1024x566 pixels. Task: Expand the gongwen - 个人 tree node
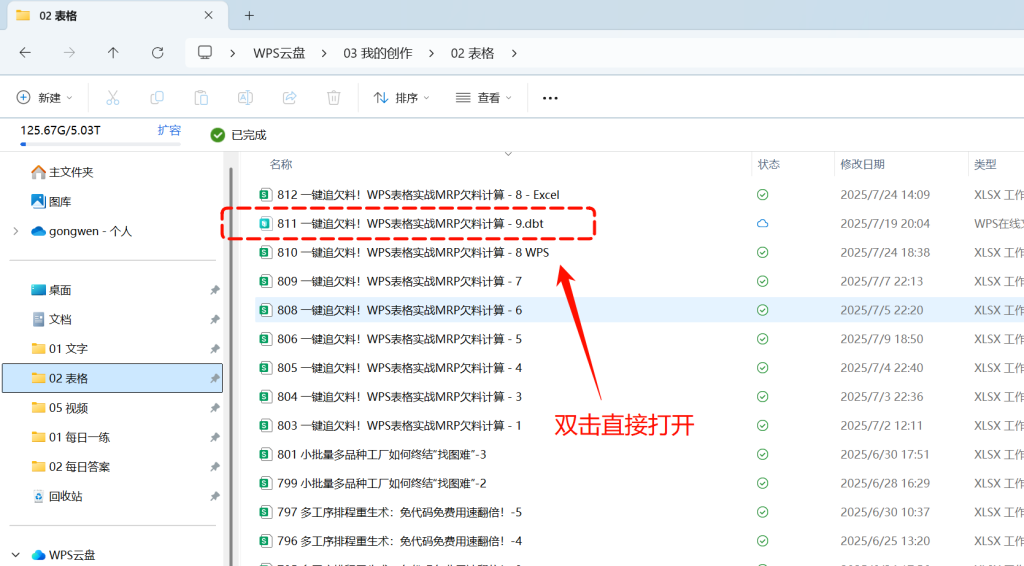coord(16,231)
